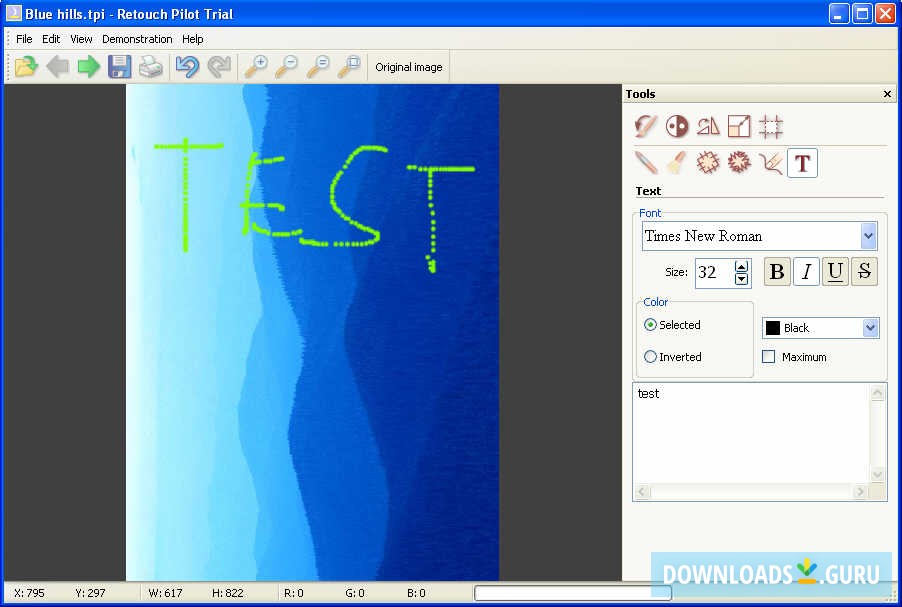Enable the Maximum checkbox
Image resolution: width=902 pixels, height=607 pixels.
pyautogui.click(x=769, y=357)
